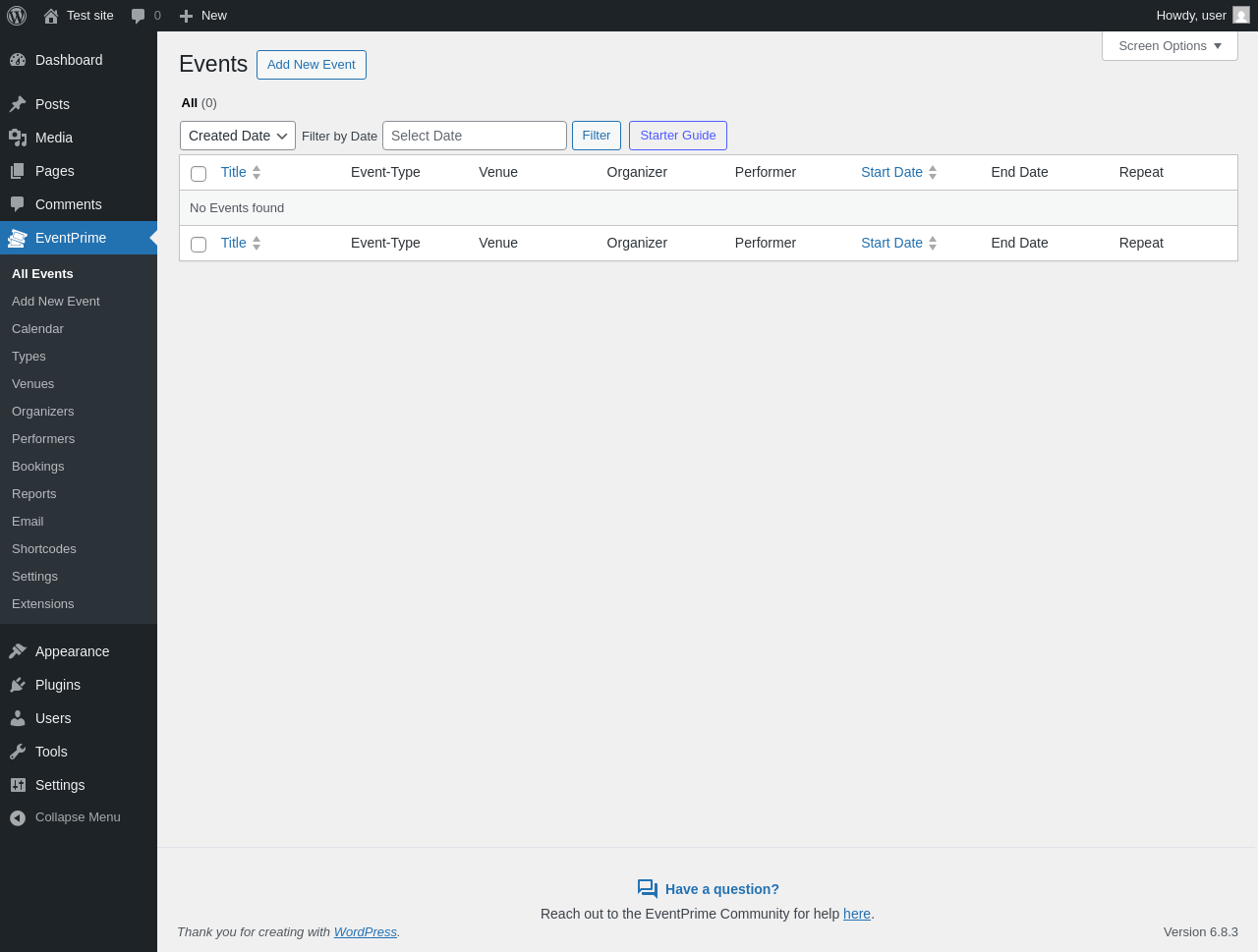Click the Select Date input field
Image resolution: width=1258 pixels, height=952 pixels.
tap(475, 136)
